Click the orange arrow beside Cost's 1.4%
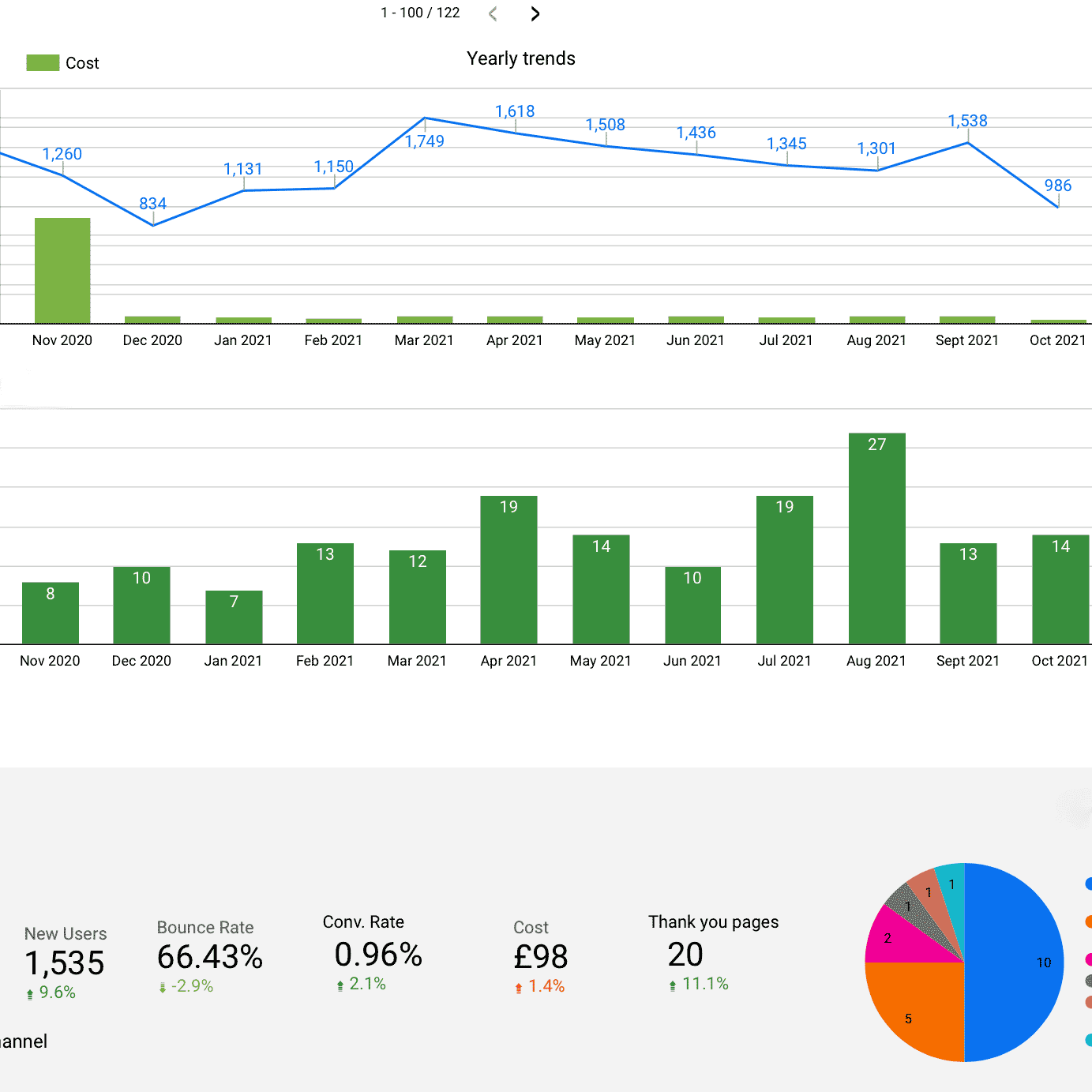 [x=518, y=986]
